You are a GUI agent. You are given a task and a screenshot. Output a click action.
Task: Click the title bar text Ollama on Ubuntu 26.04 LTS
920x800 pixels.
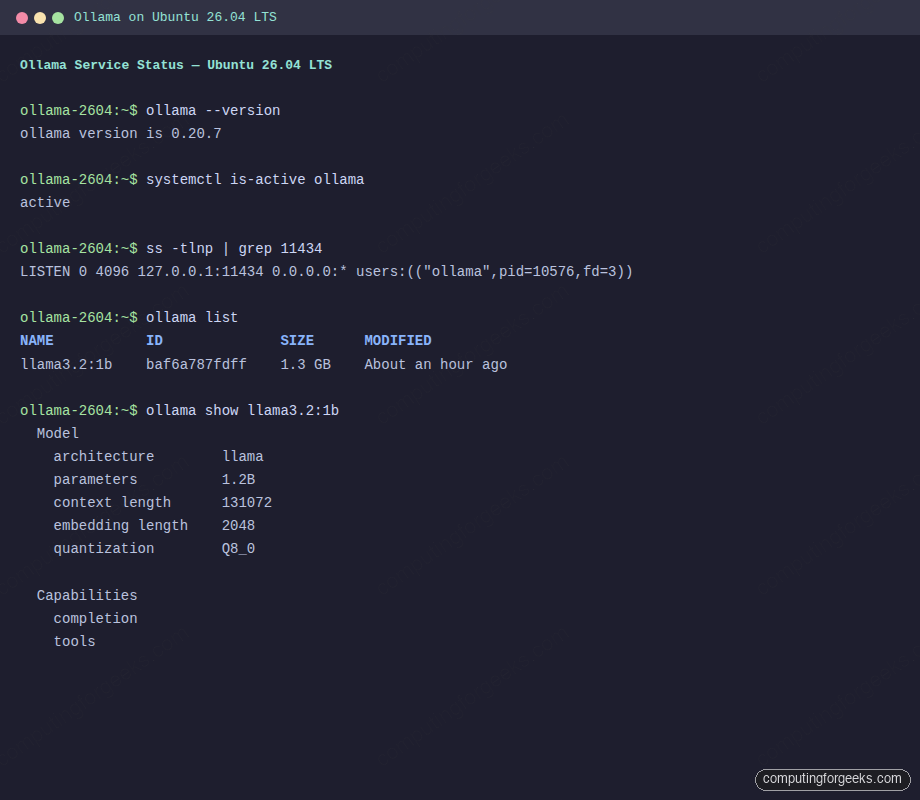coord(175,17)
